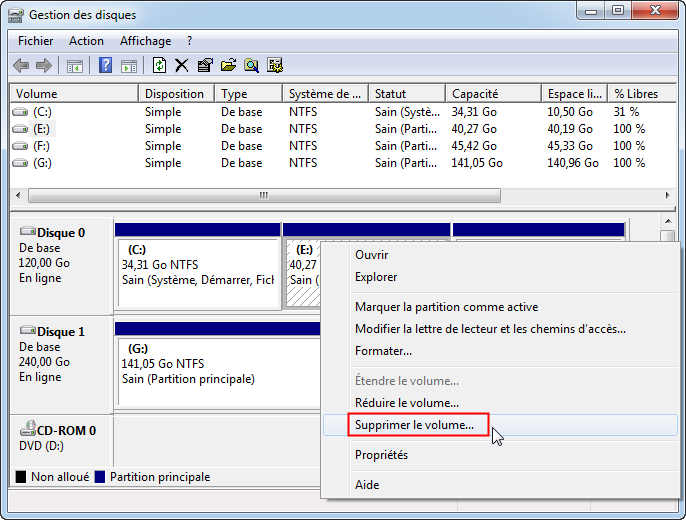Click the horizontal scrollbar right arrow
Image resolution: width=686 pixels, height=520 pixels.
click(x=668, y=195)
